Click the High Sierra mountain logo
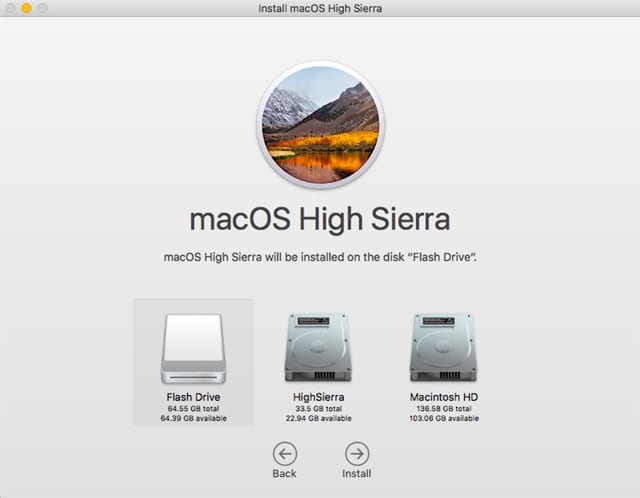This screenshot has height=498, width=640. pos(320,125)
